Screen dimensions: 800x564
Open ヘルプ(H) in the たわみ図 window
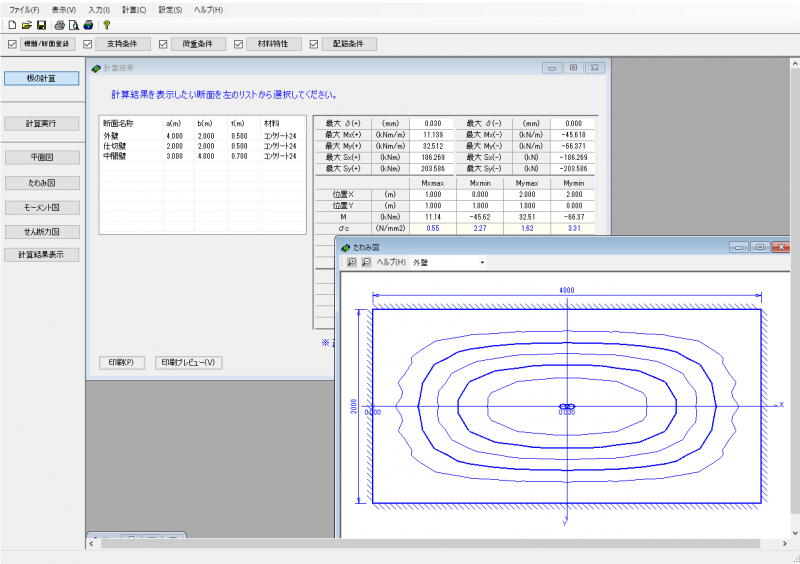pos(390,262)
